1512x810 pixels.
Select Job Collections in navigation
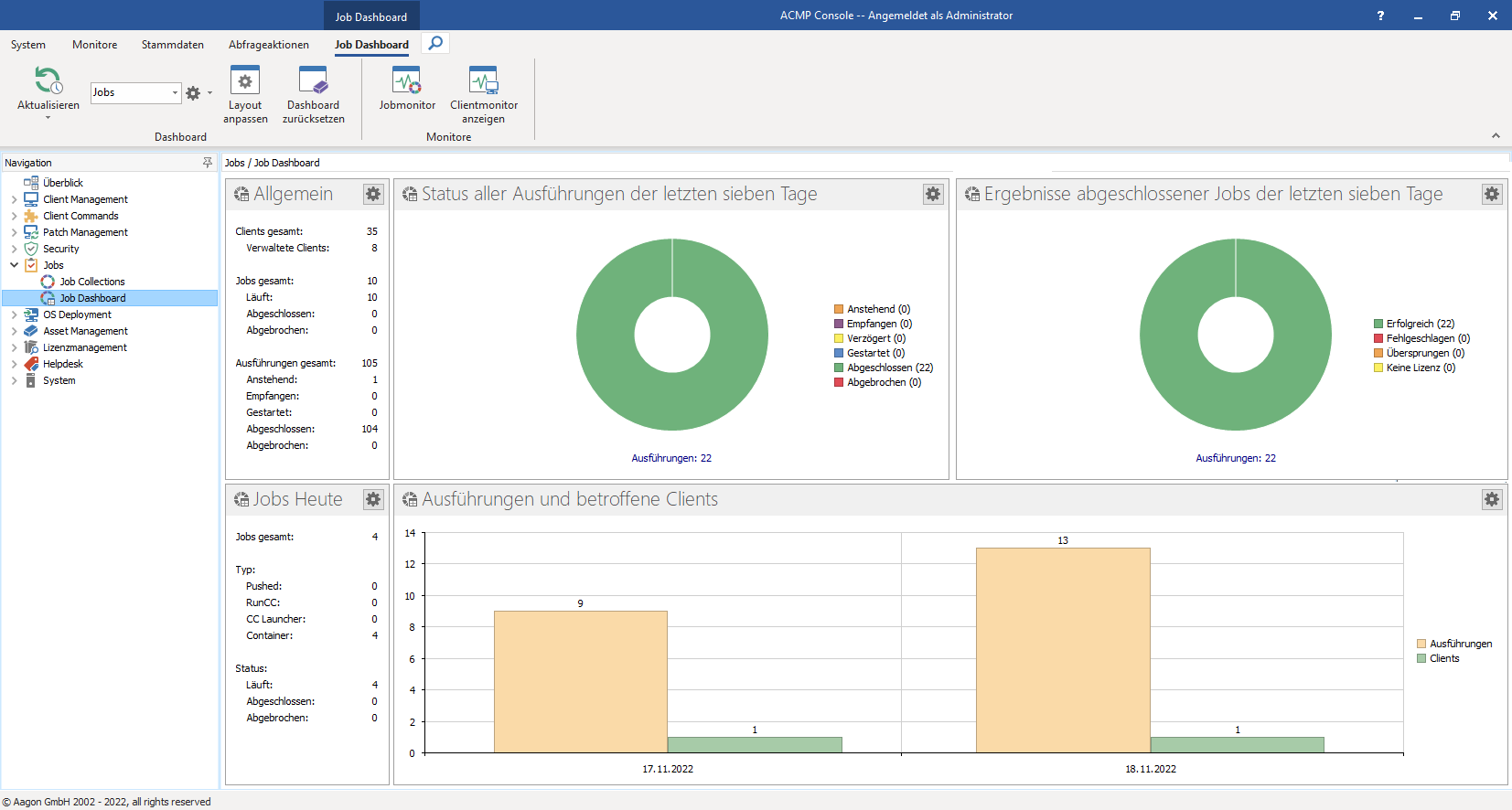point(92,282)
